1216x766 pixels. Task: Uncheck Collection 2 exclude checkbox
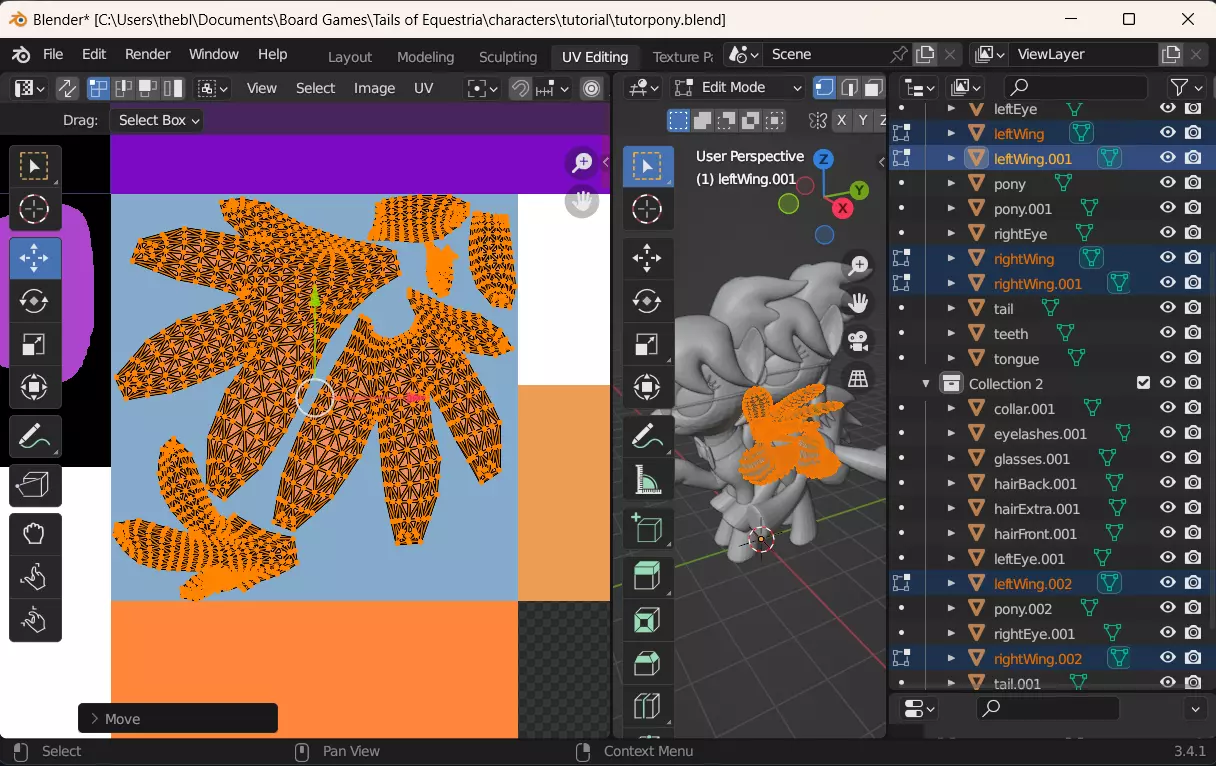click(x=1143, y=383)
